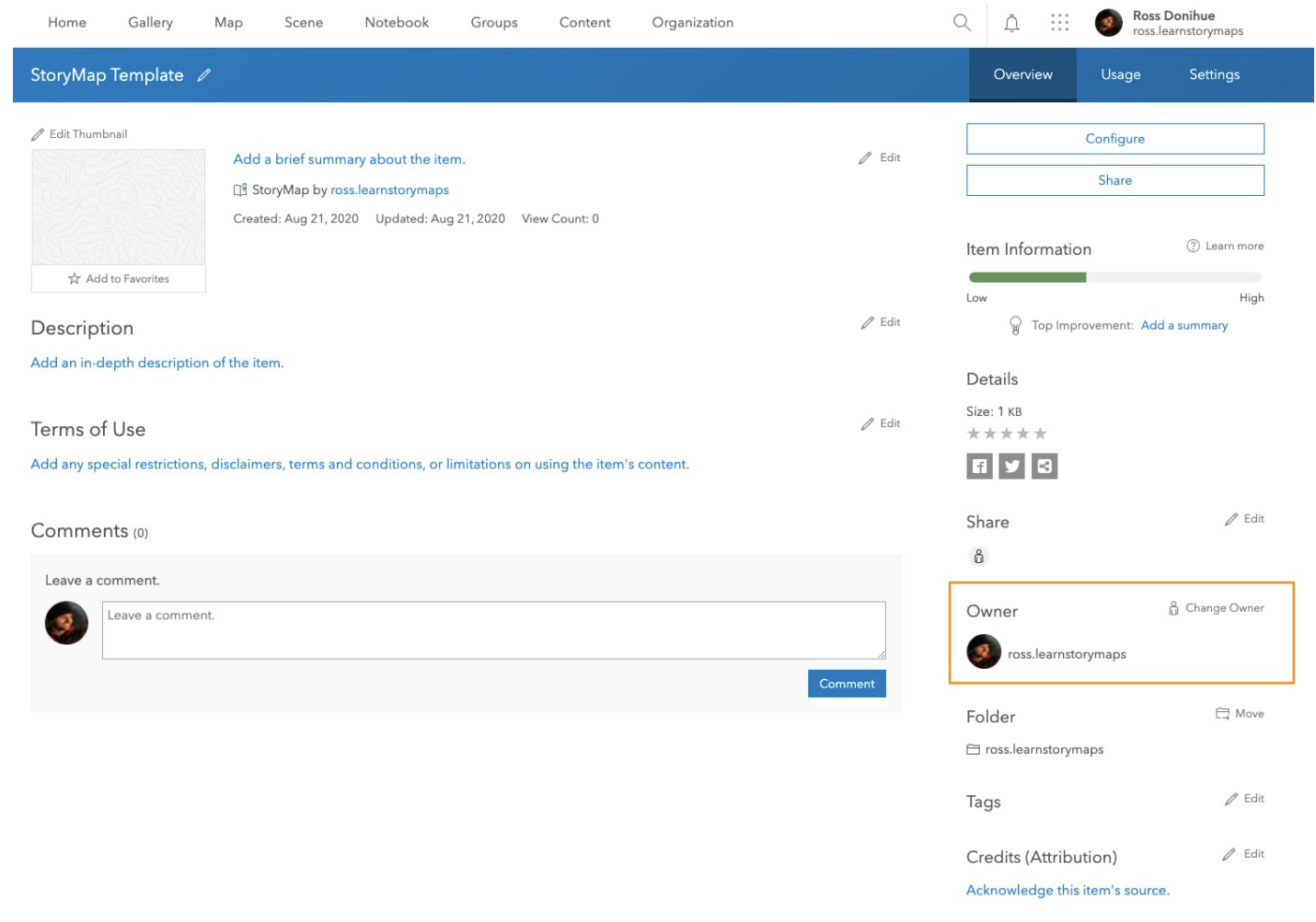The width and height of the screenshot is (1316, 922).
Task: Click the Terms of Use add restrictions link
Action: click(x=360, y=465)
